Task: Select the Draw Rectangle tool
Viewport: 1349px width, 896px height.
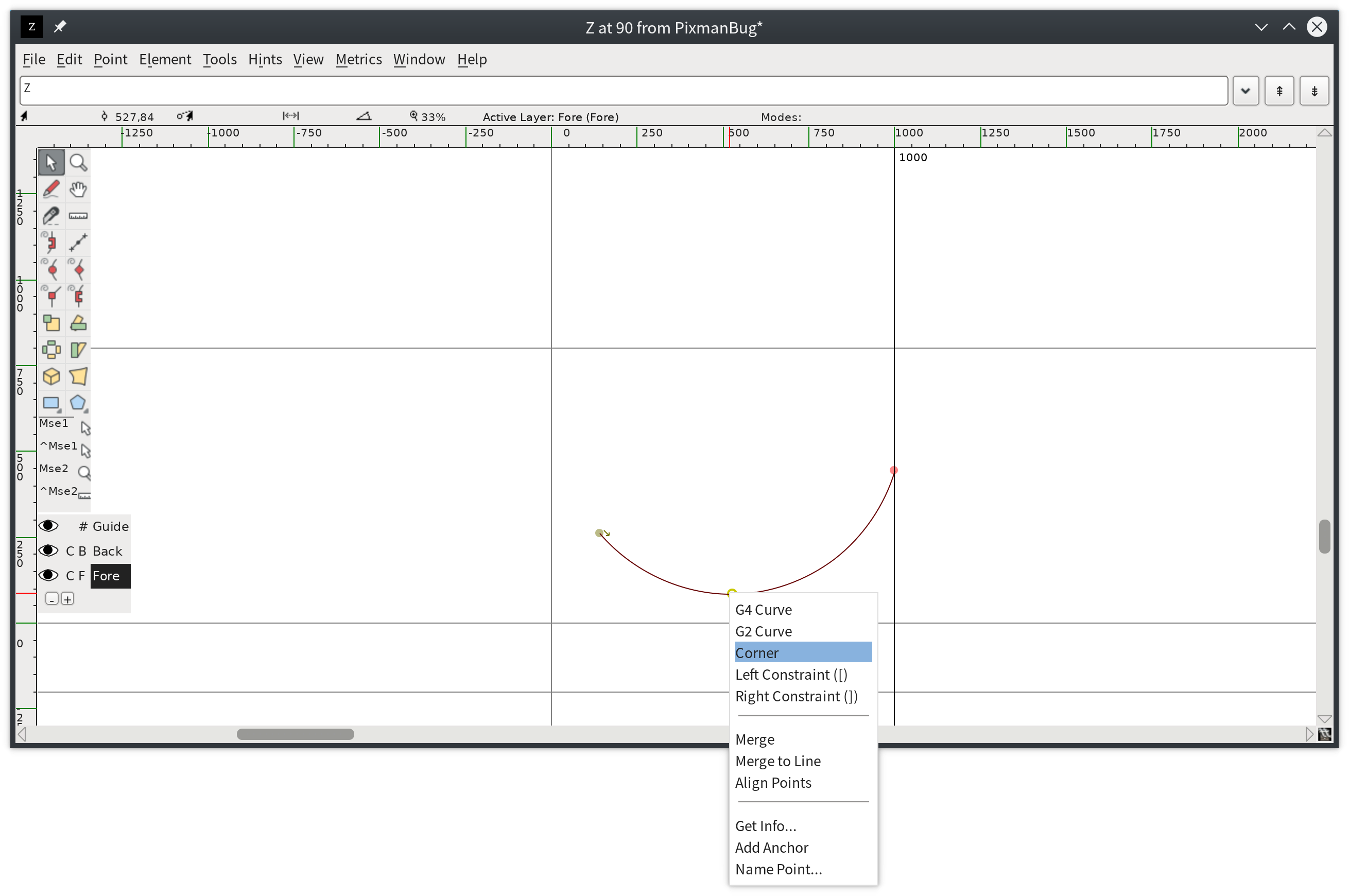Action: [x=51, y=403]
